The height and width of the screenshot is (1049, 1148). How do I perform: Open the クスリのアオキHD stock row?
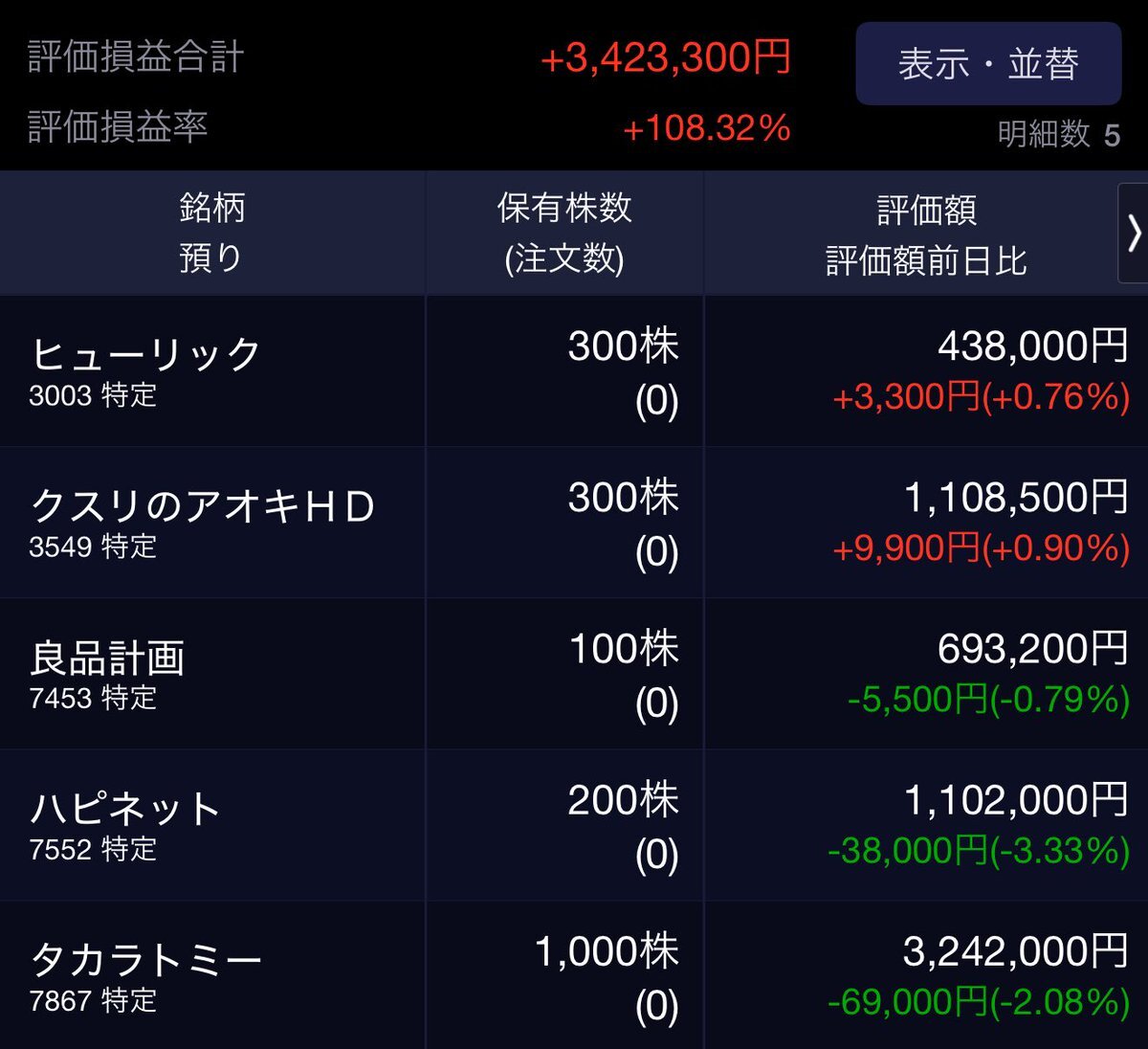point(574,523)
